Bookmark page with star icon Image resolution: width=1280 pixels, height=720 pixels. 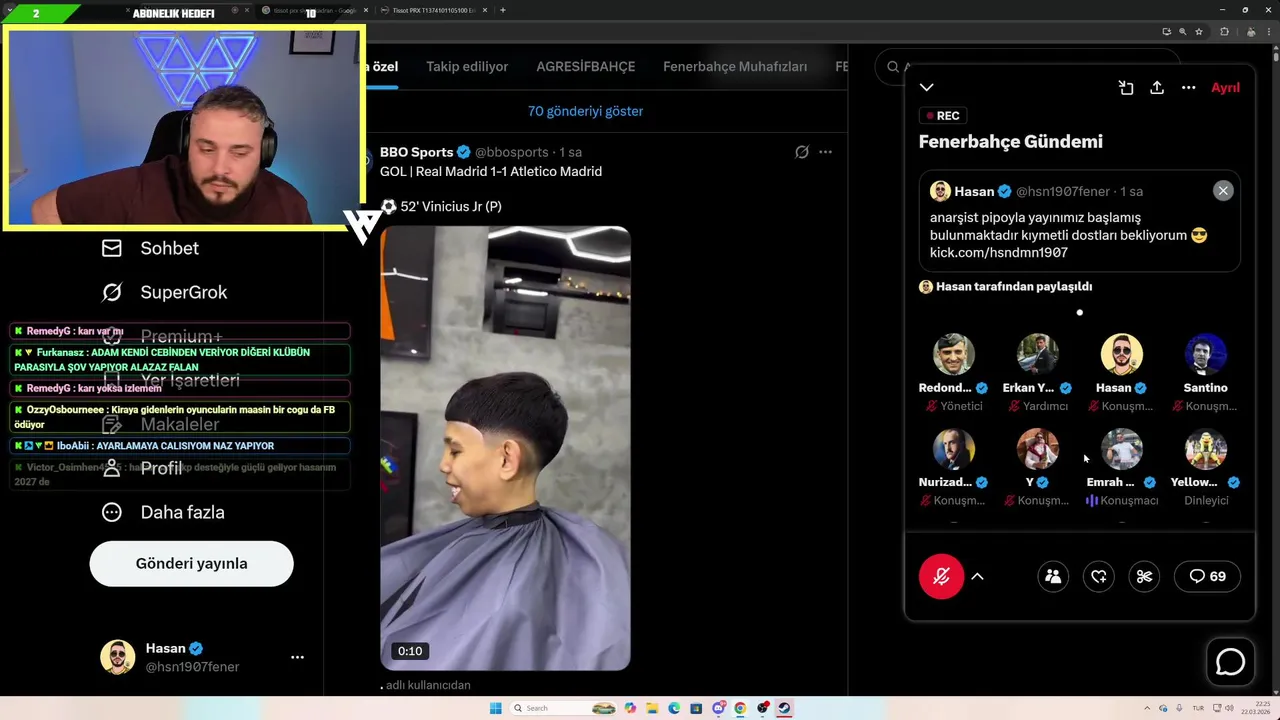pos(1200,32)
